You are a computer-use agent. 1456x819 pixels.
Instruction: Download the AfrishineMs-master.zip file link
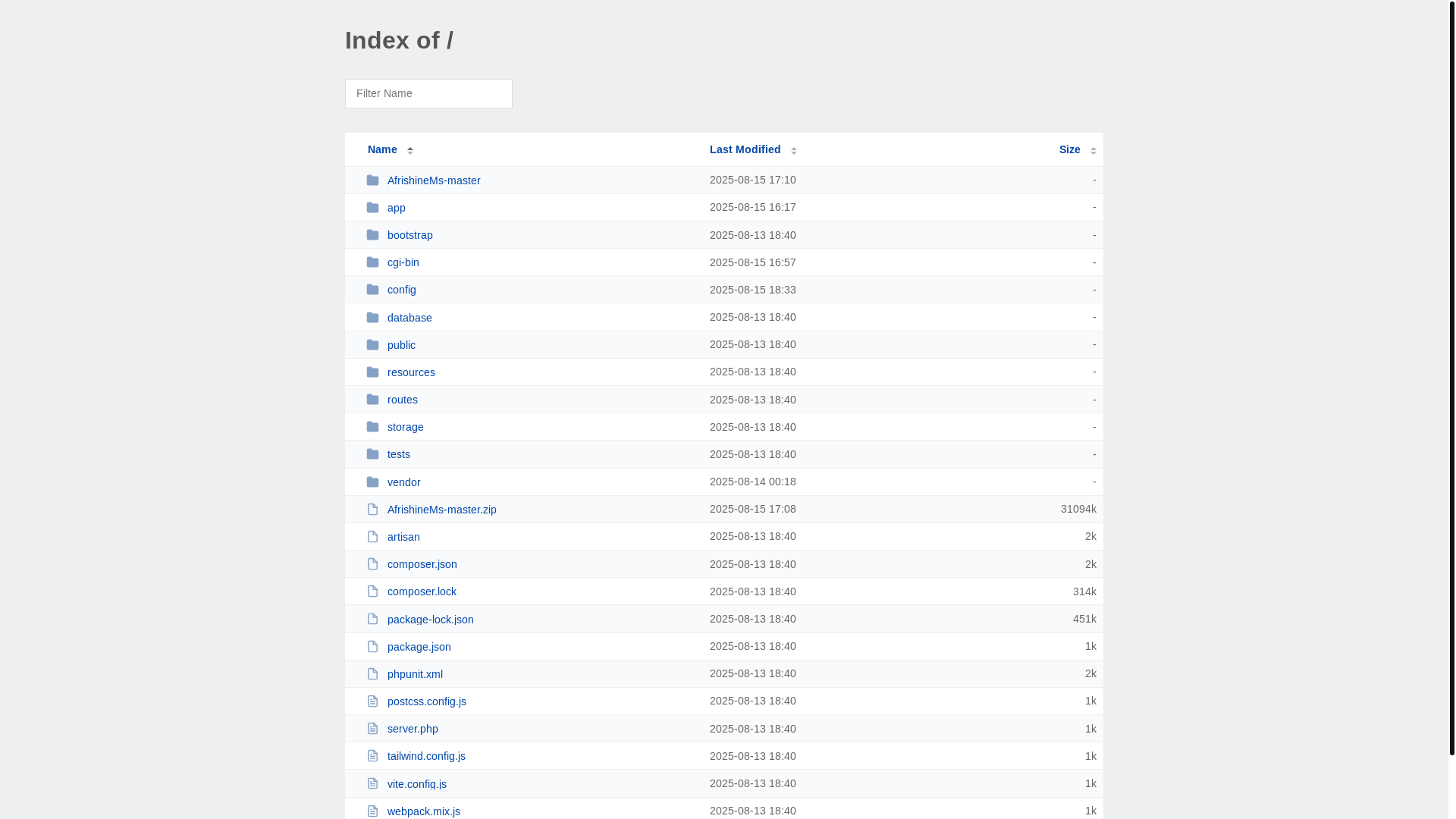pyautogui.click(x=442, y=510)
